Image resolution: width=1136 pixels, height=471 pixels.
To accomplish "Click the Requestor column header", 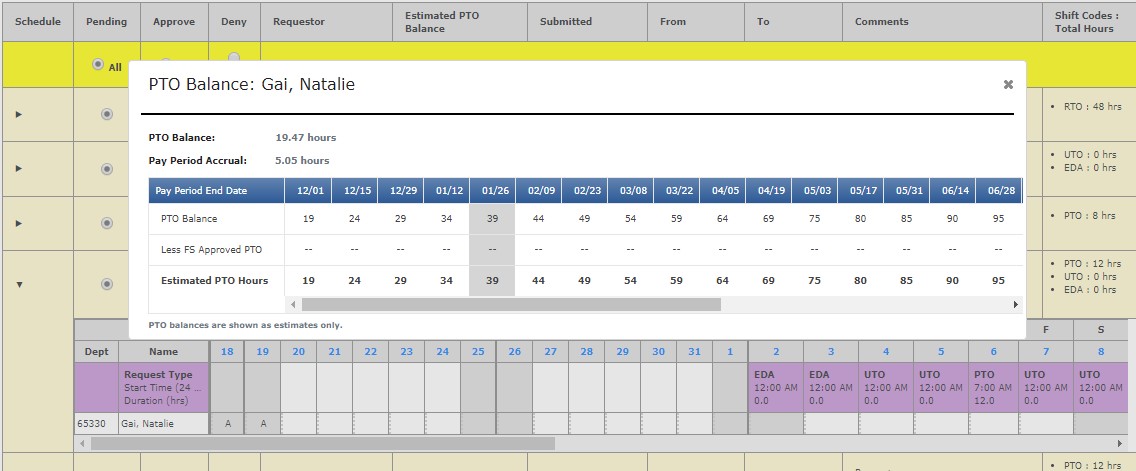I will click(x=299, y=21).
